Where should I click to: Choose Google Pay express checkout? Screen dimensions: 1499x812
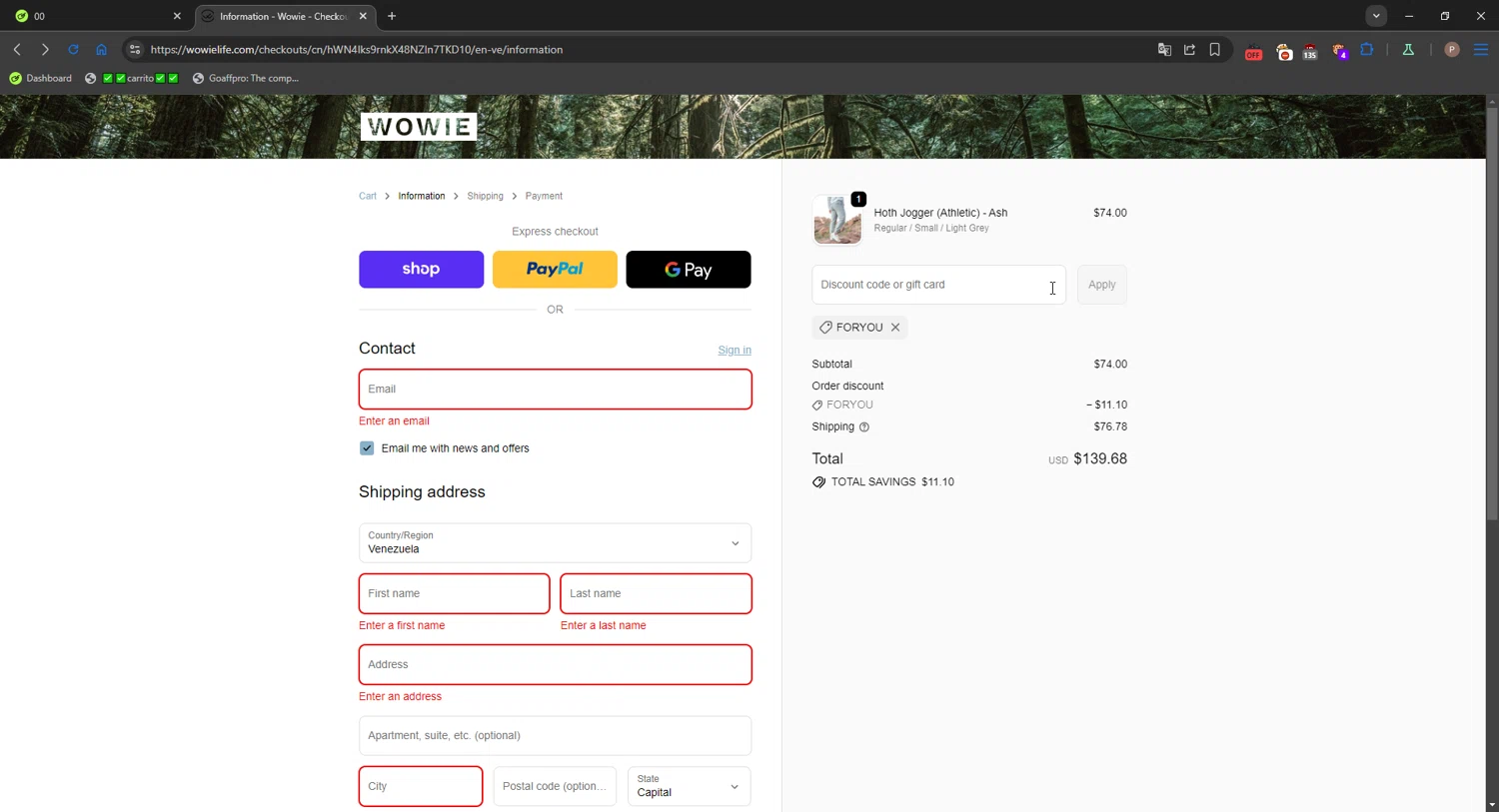pyautogui.click(x=689, y=270)
